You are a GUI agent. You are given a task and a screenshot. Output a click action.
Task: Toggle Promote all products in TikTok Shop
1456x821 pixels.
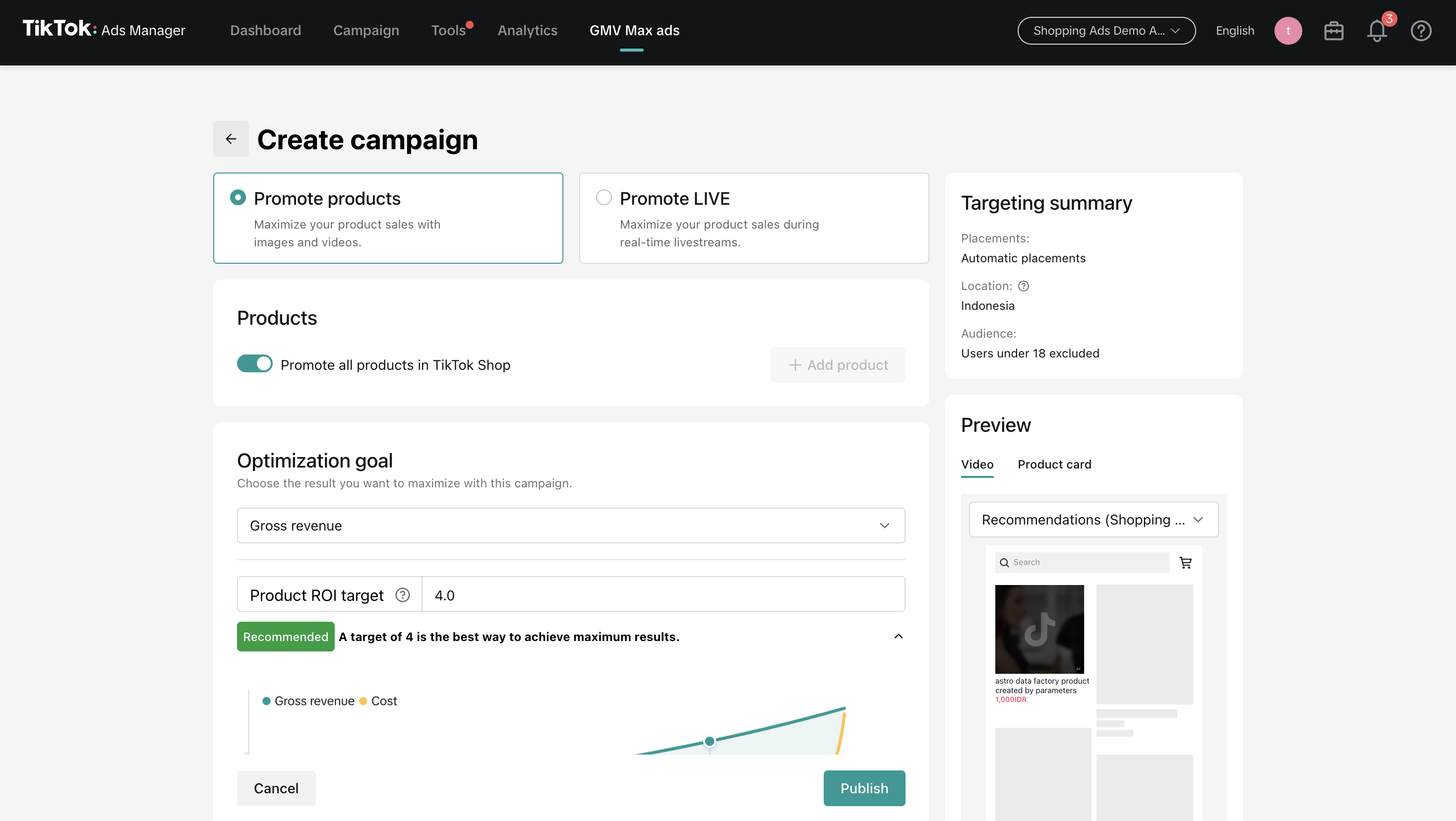[x=254, y=364]
